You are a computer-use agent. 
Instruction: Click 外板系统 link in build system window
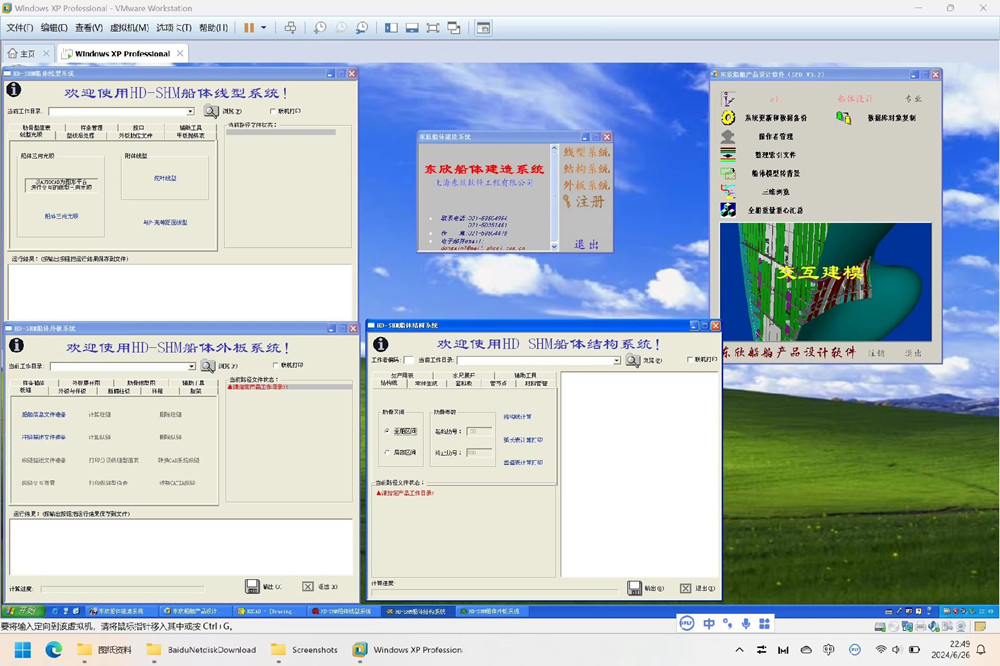click(x=586, y=185)
